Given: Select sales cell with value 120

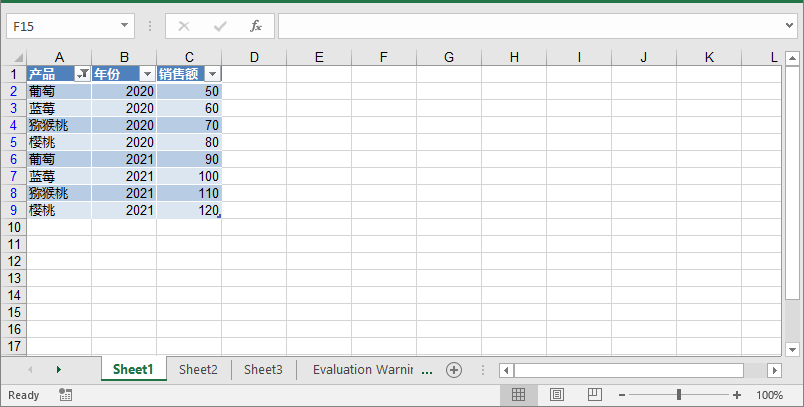Looking at the screenshot, I should pyautogui.click(x=189, y=210).
